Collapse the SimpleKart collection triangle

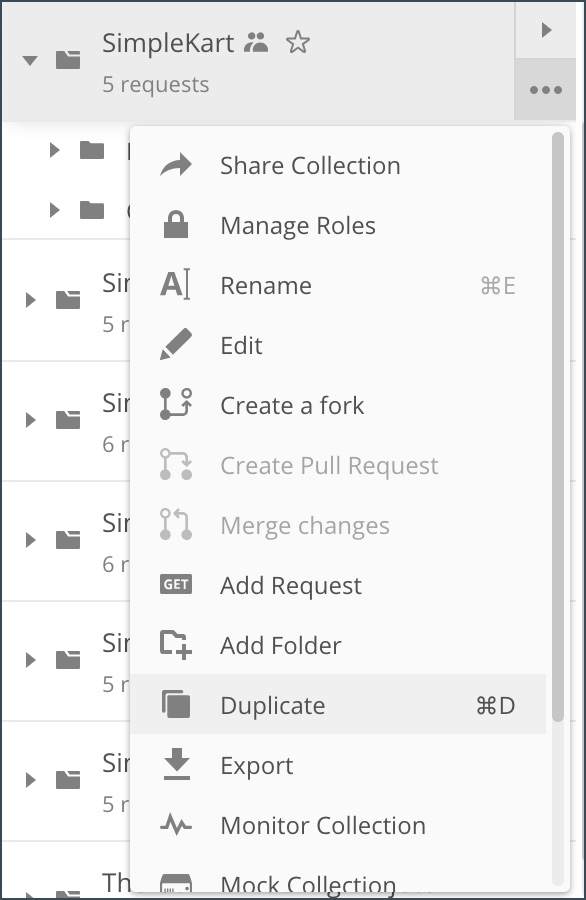point(30,60)
